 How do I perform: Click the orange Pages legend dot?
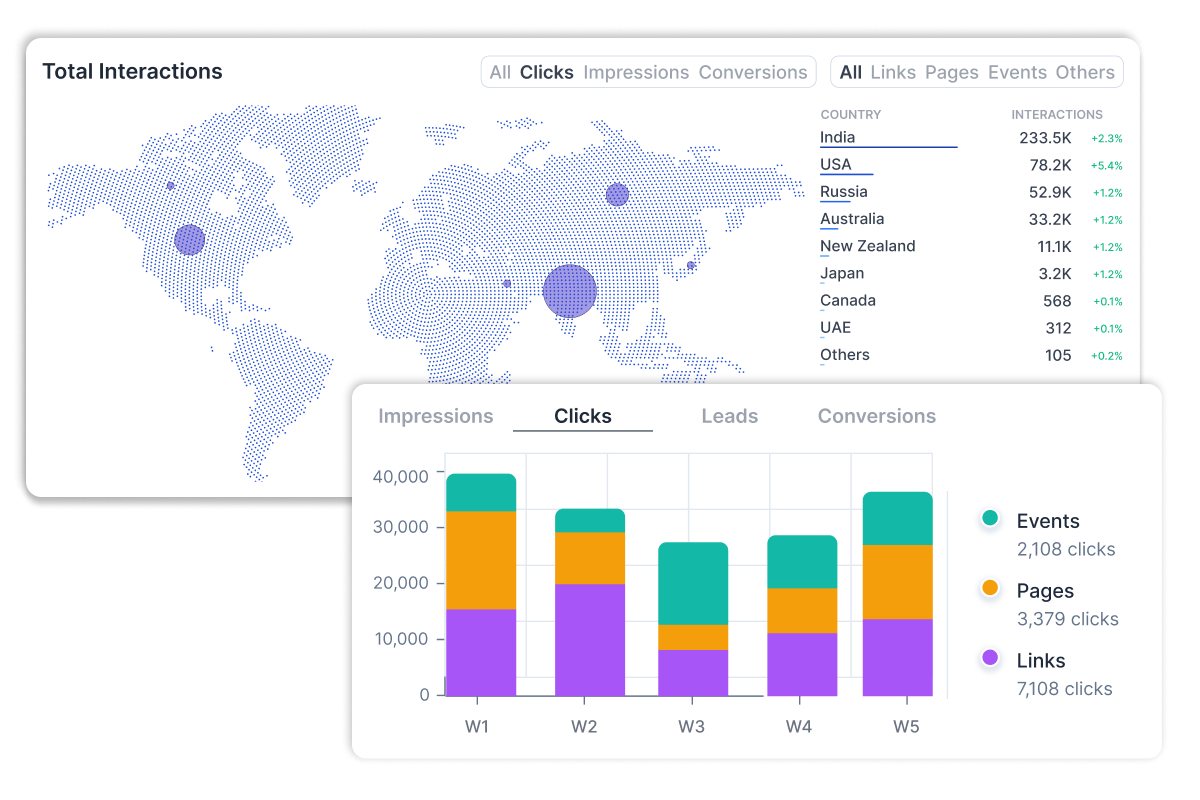click(x=990, y=588)
